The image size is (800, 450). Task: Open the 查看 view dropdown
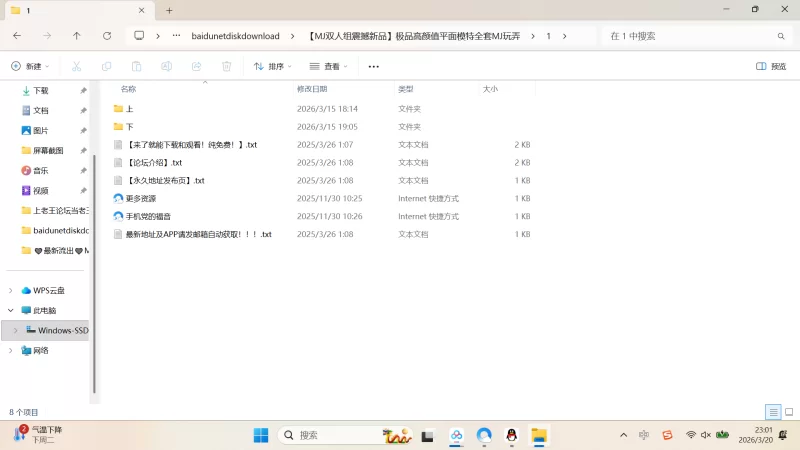(328, 66)
